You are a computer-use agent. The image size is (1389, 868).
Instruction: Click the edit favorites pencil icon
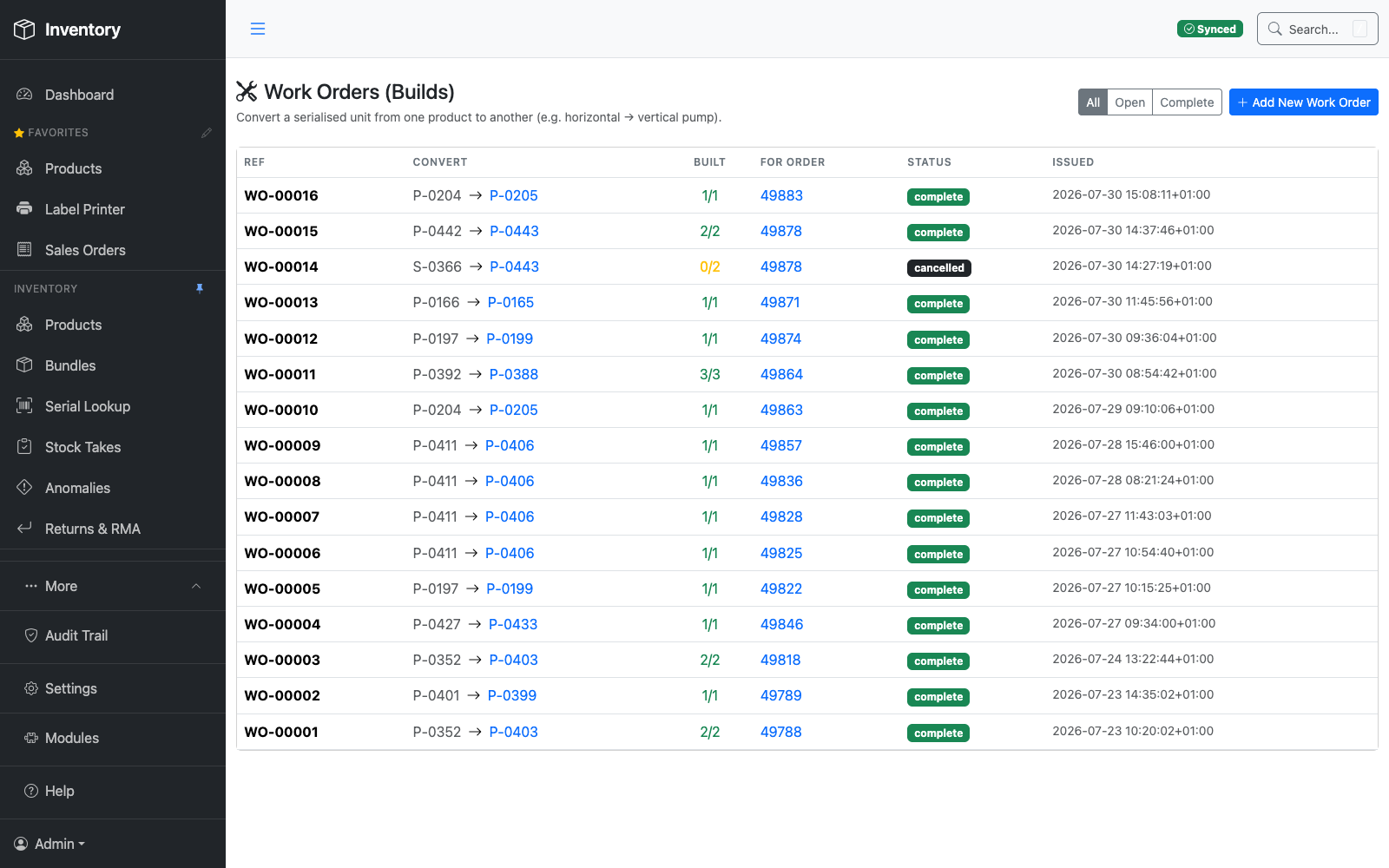pyautogui.click(x=207, y=133)
